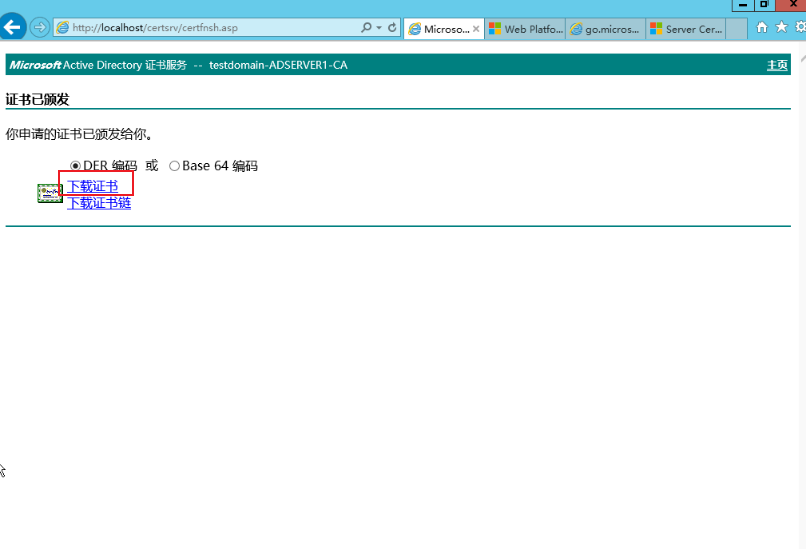
Task: Click the 下载证书链 link
Action: 99,203
